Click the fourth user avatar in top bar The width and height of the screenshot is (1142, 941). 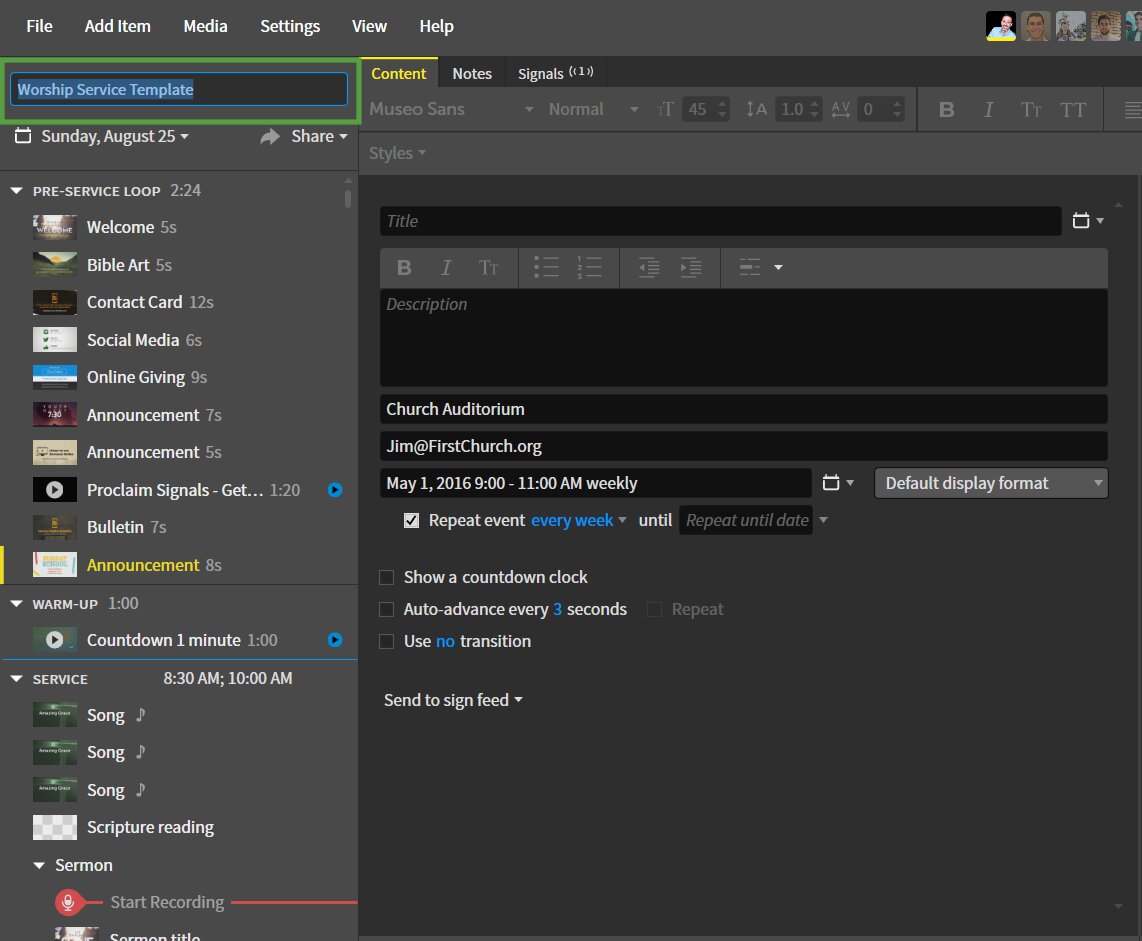click(1106, 26)
